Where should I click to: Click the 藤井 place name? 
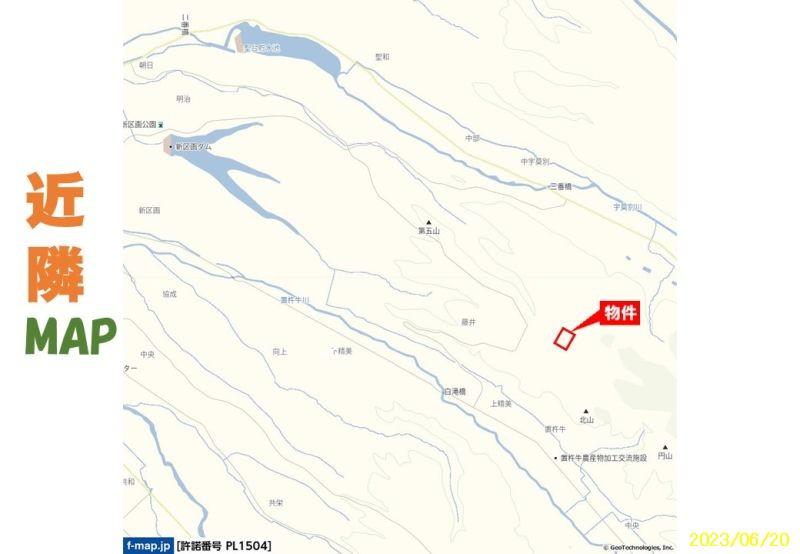coord(469,322)
